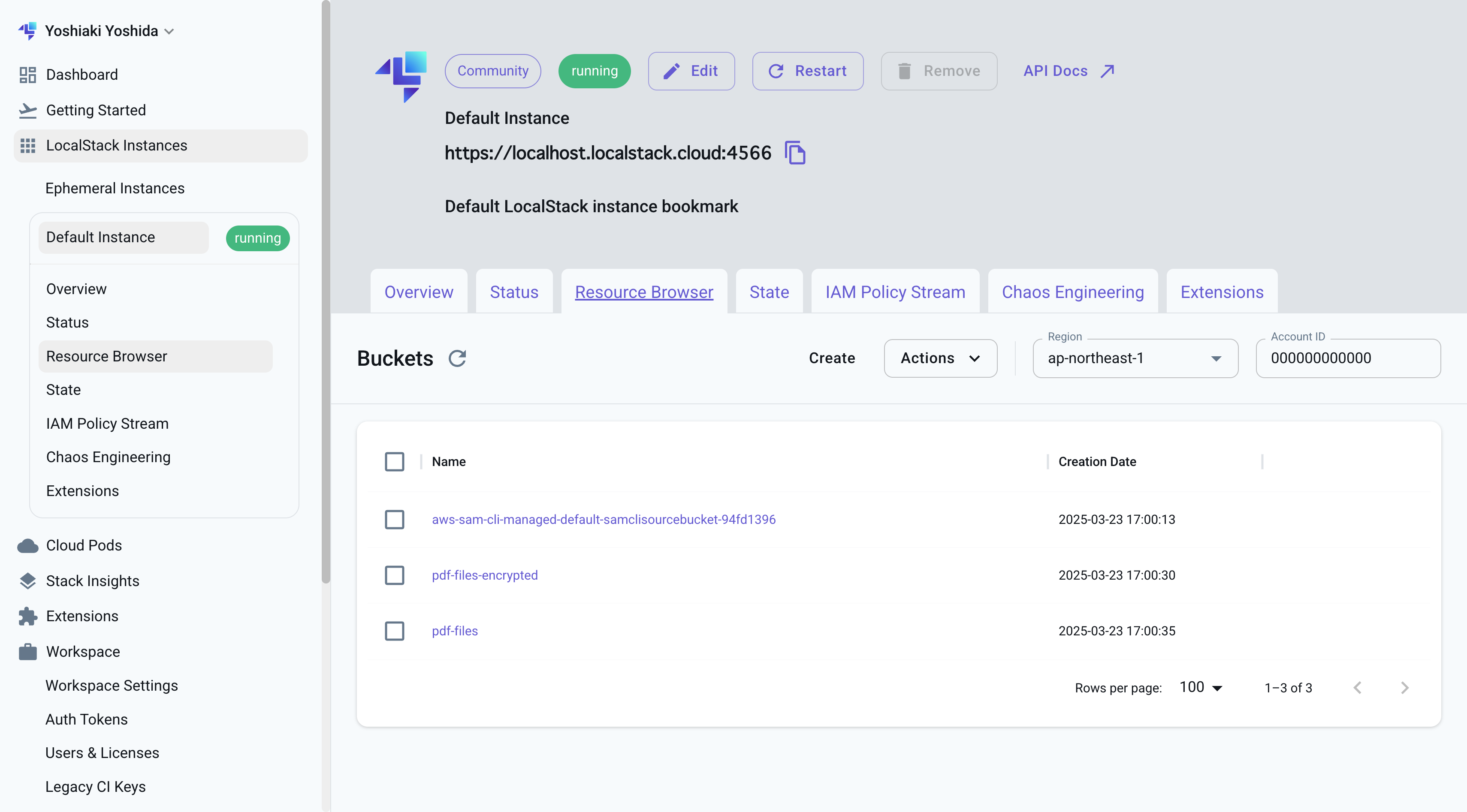The width and height of the screenshot is (1467, 812).
Task: Tick the checkbox for the pdf-files bucket
Action: coord(394,631)
